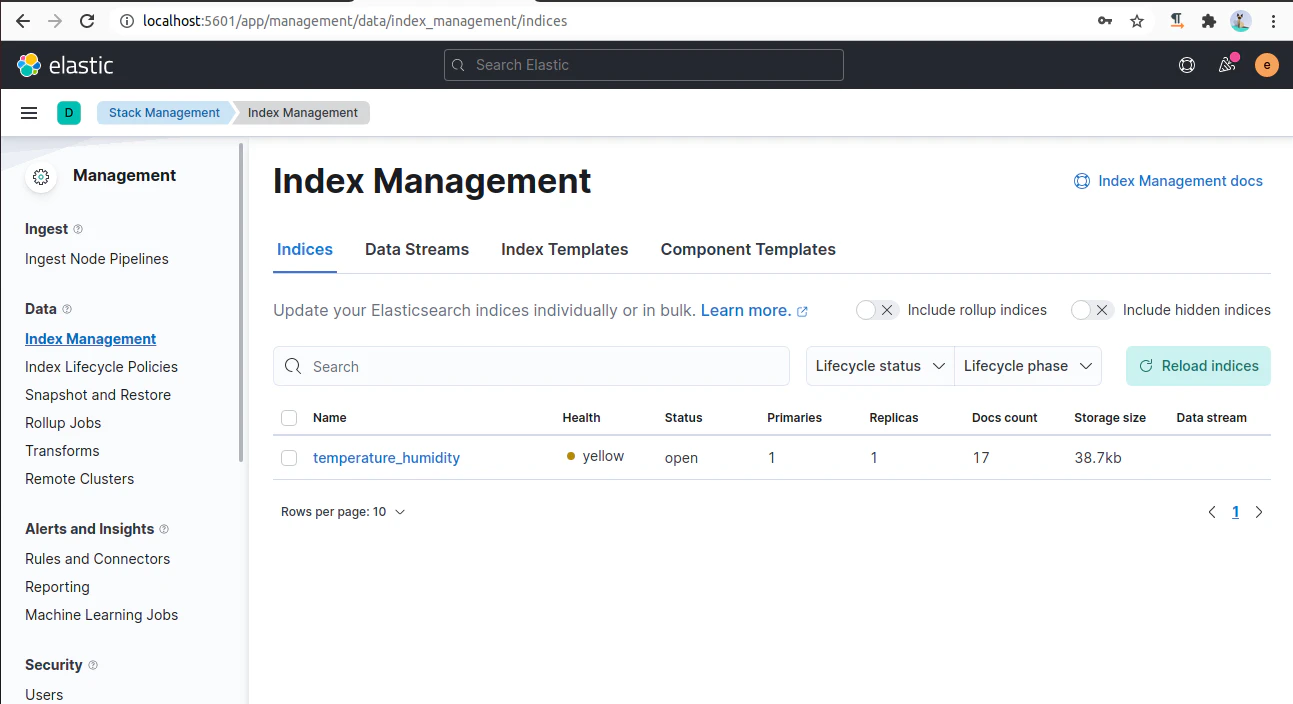Open Transforms in sidebar
Viewport: 1293px width, 704px height.
point(62,451)
